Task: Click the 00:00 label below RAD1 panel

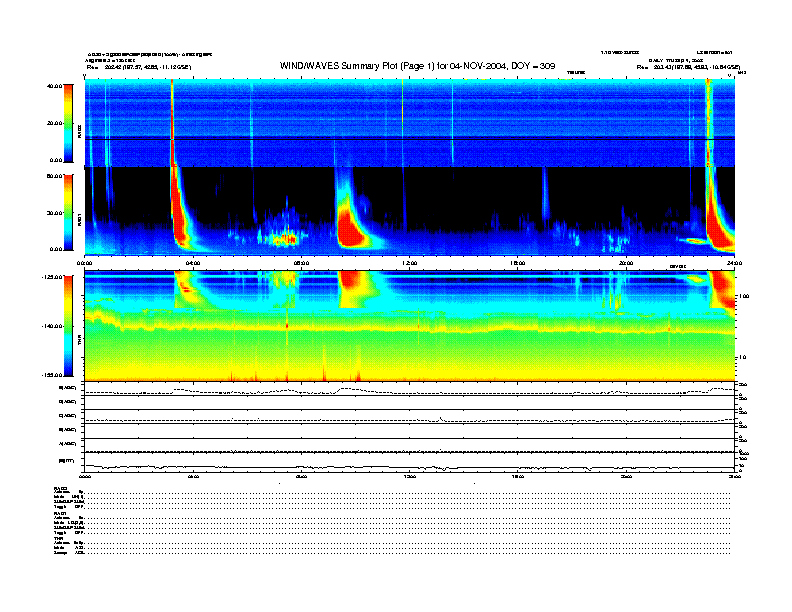Action: point(86,263)
